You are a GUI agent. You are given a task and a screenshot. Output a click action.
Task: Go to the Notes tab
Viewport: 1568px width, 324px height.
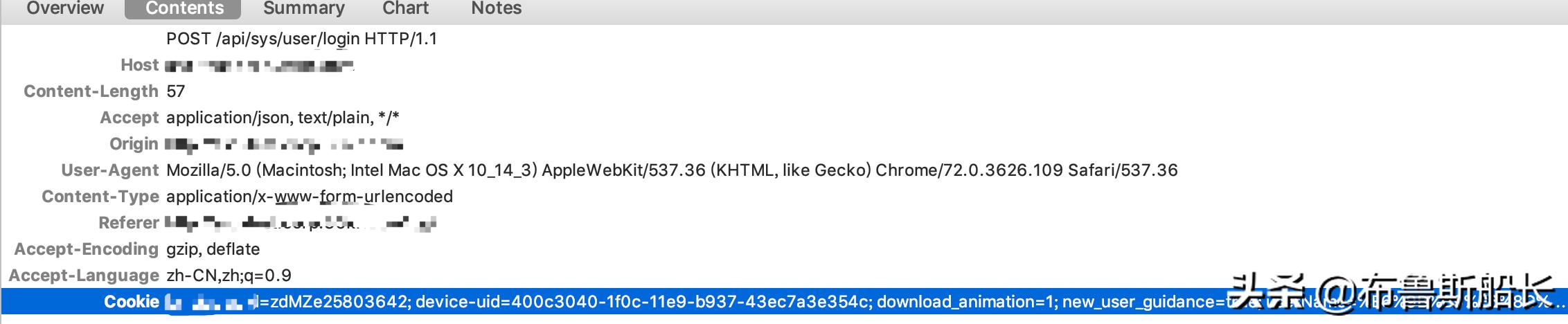(x=496, y=8)
